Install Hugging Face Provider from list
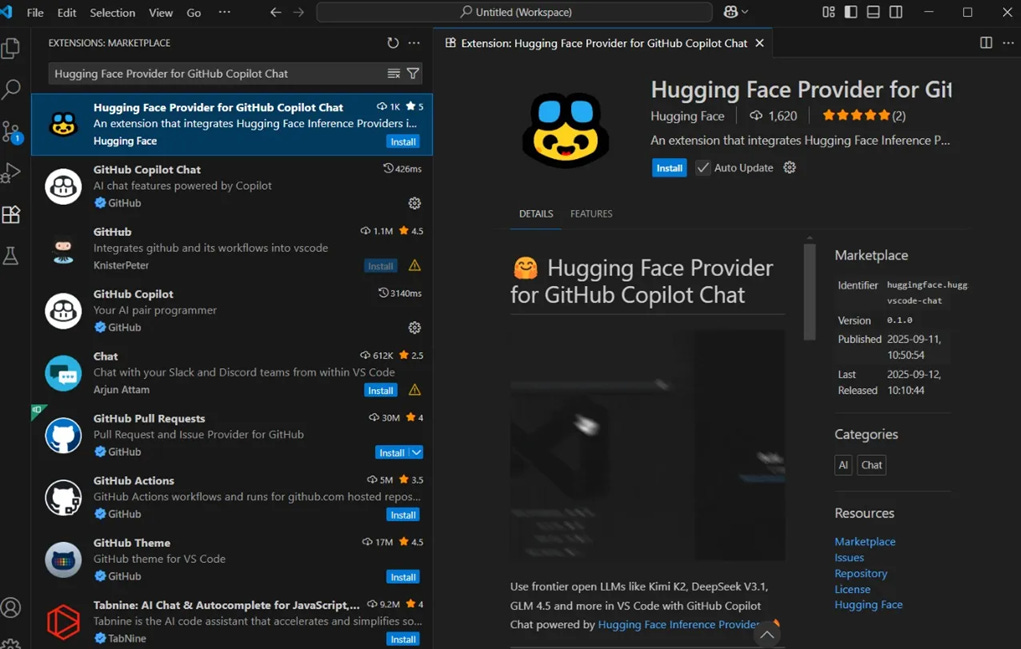The height and width of the screenshot is (649, 1021). (x=403, y=142)
